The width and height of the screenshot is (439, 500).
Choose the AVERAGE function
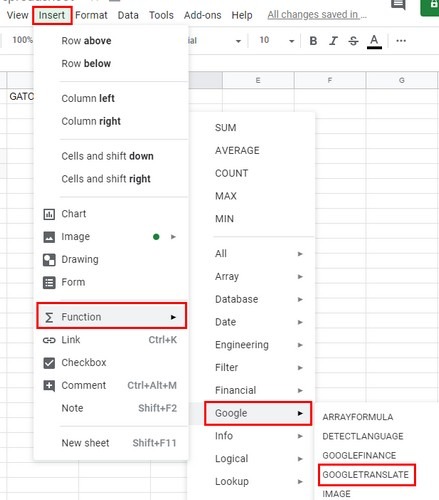pos(237,150)
